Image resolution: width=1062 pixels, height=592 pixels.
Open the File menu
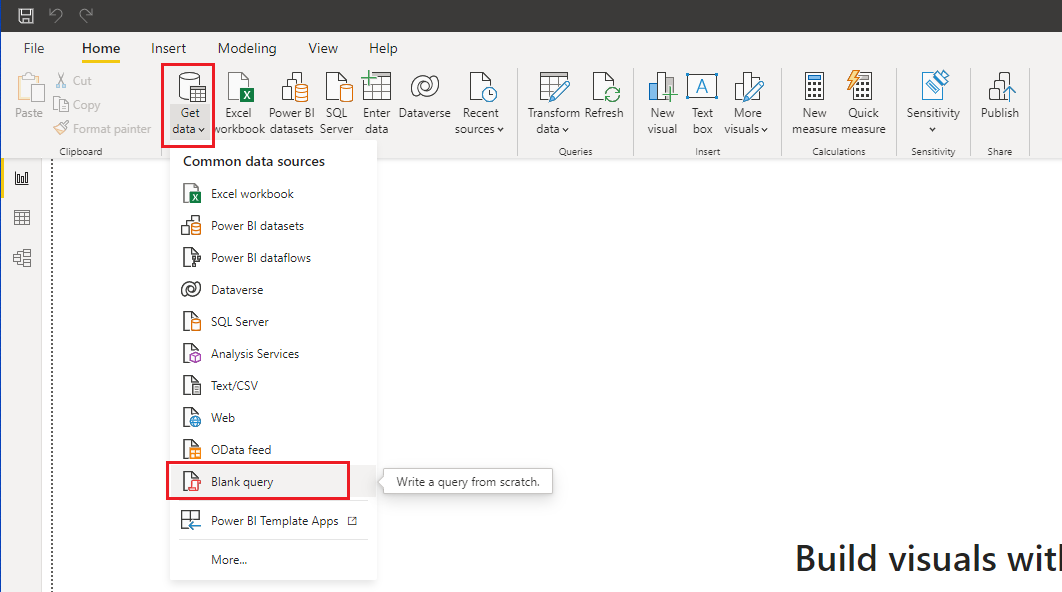point(34,48)
